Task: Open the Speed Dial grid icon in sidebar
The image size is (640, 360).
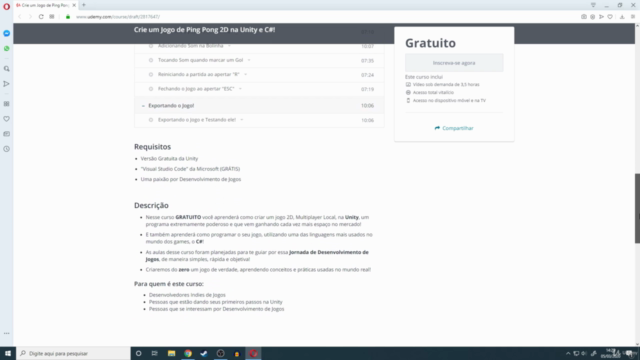Action: 7,104
